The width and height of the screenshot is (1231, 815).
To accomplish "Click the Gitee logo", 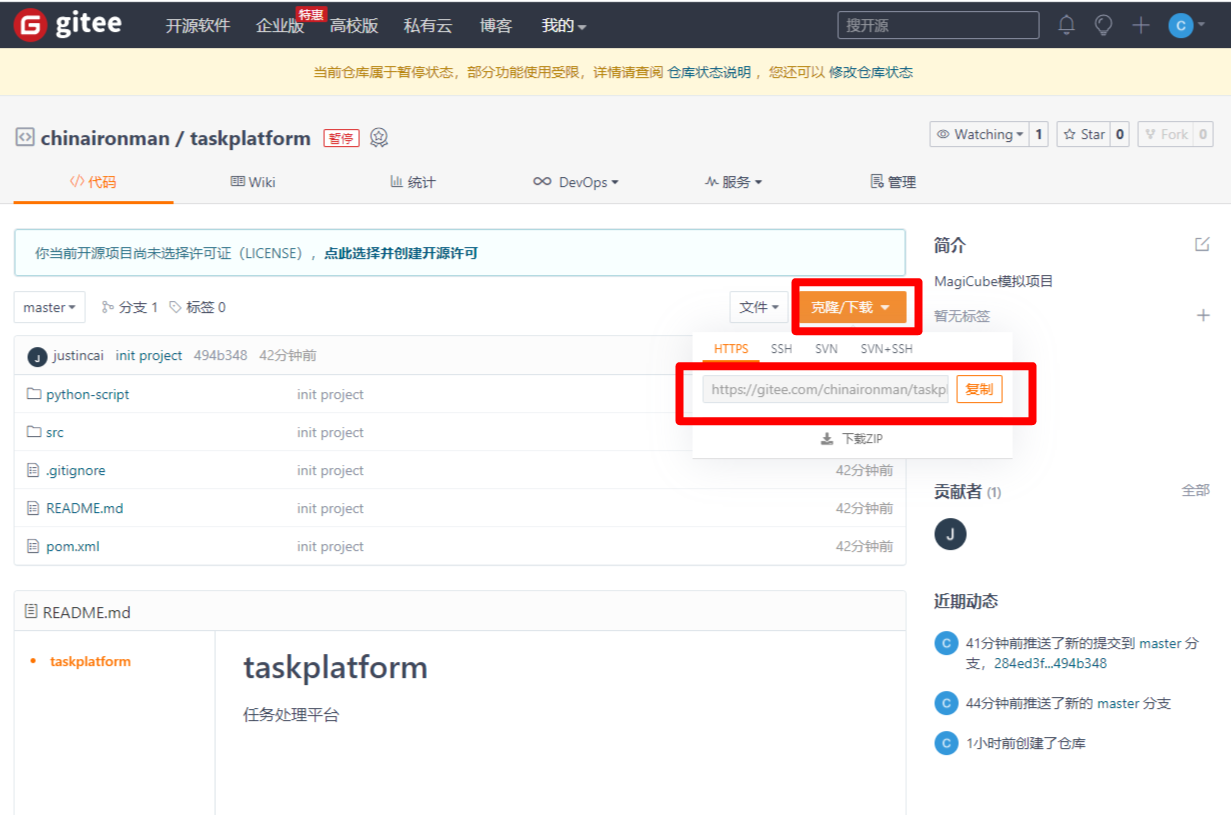I will [69, 25].
